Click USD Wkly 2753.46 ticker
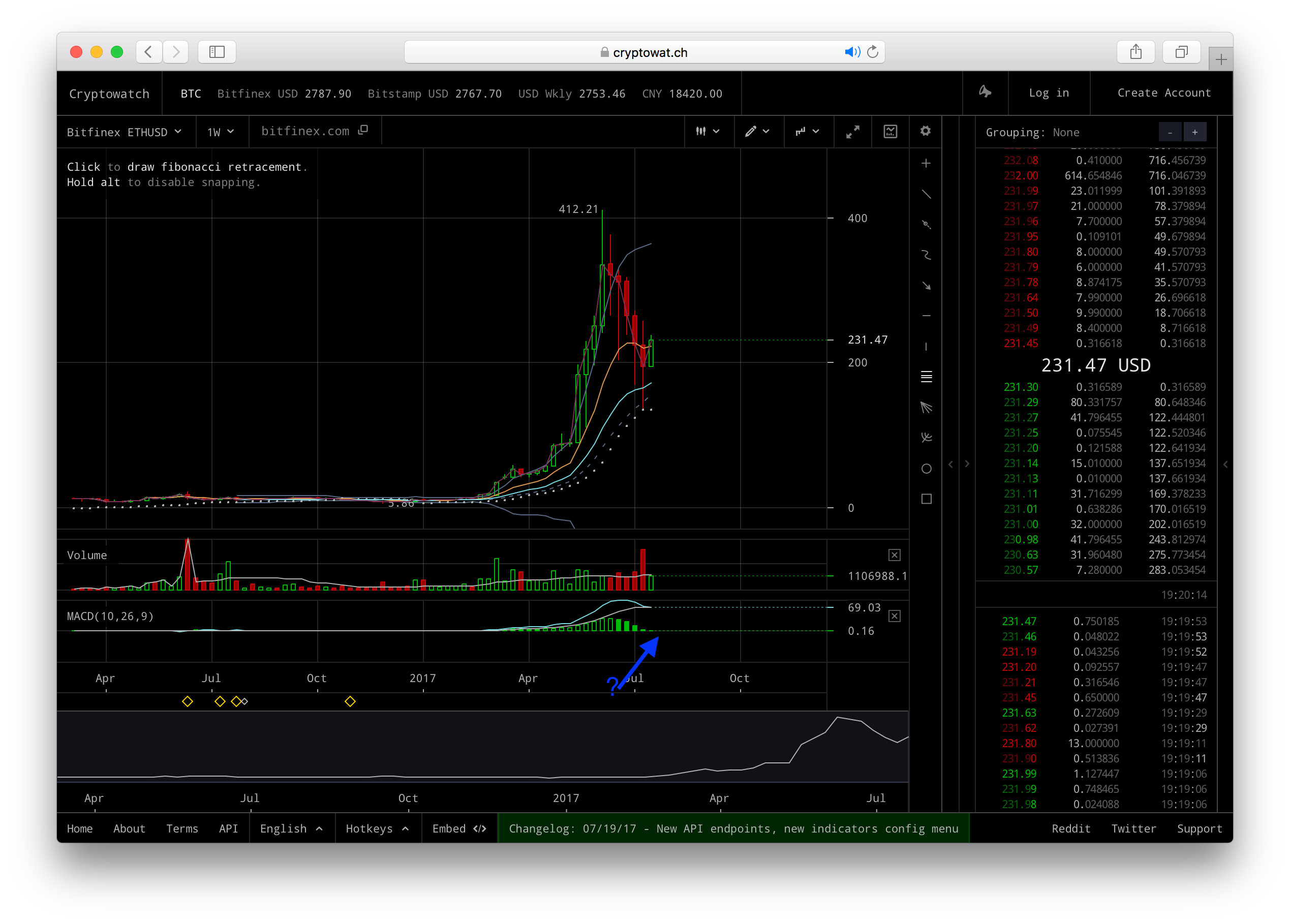 click(x=571, y=94)
